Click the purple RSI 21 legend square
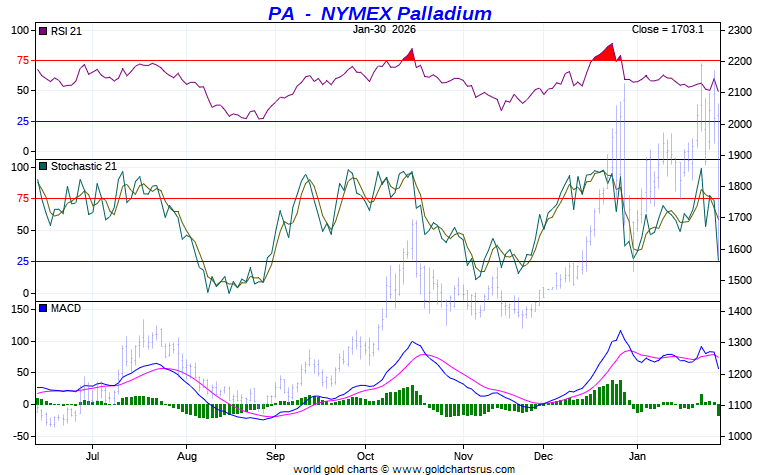This screenshot has width=760, height=475. pos(42,31)
